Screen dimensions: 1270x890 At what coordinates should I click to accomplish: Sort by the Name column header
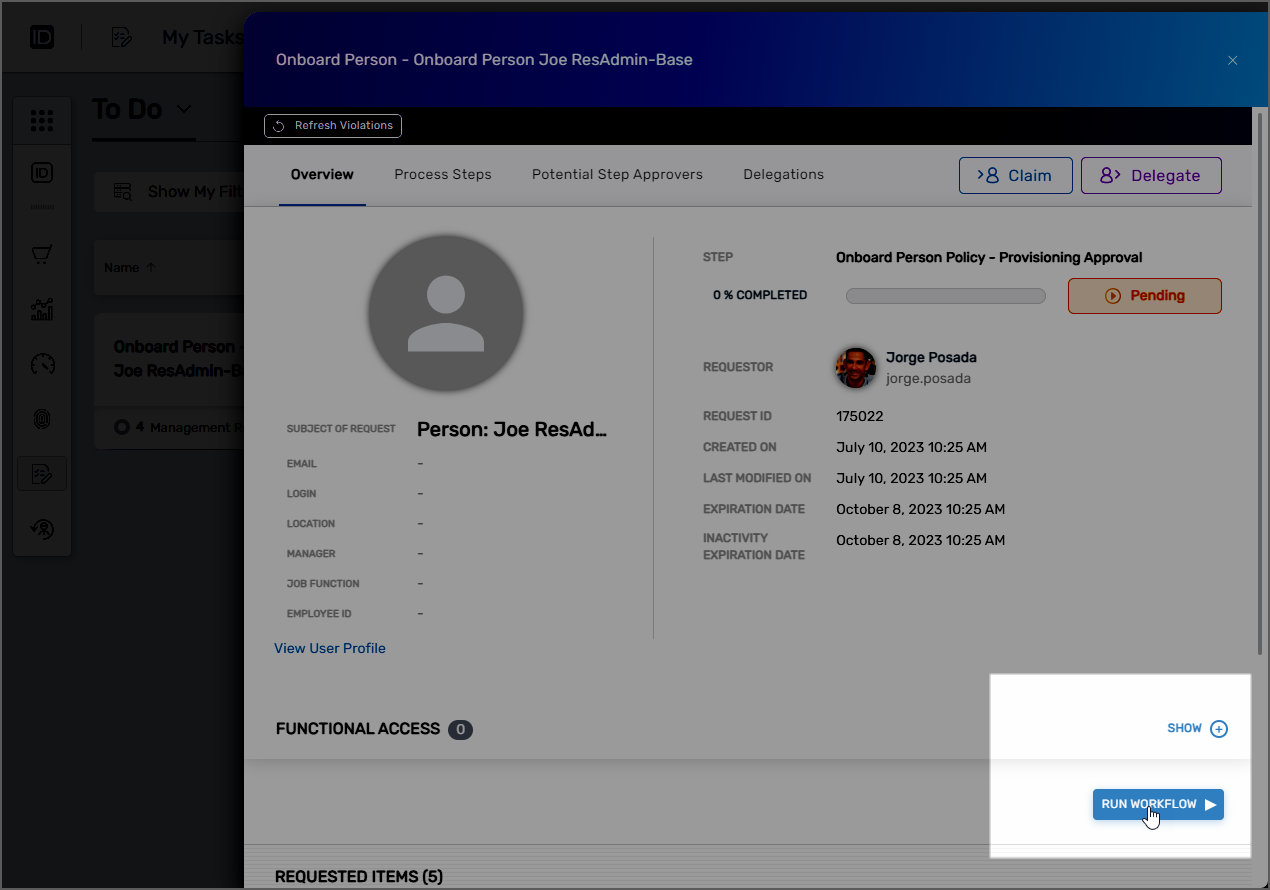coord(130,267)
